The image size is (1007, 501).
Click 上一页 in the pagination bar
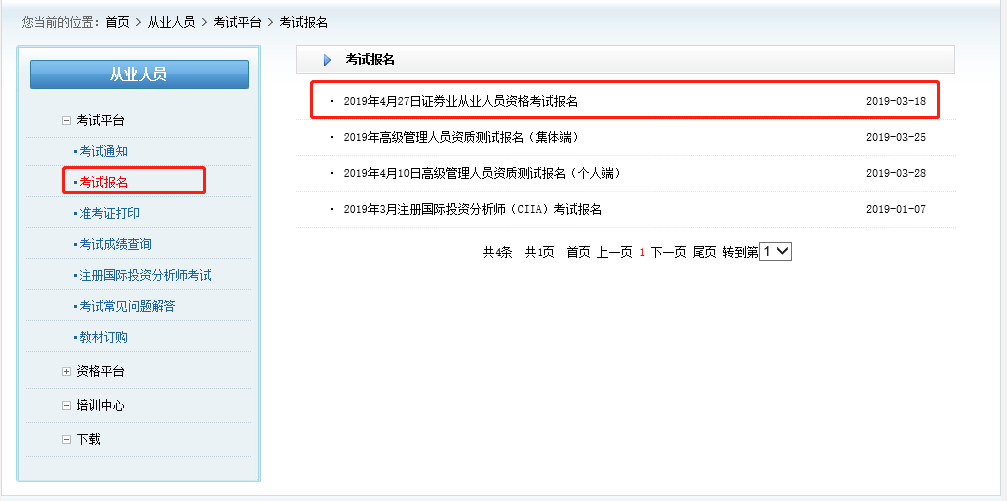tap(615, 252)
